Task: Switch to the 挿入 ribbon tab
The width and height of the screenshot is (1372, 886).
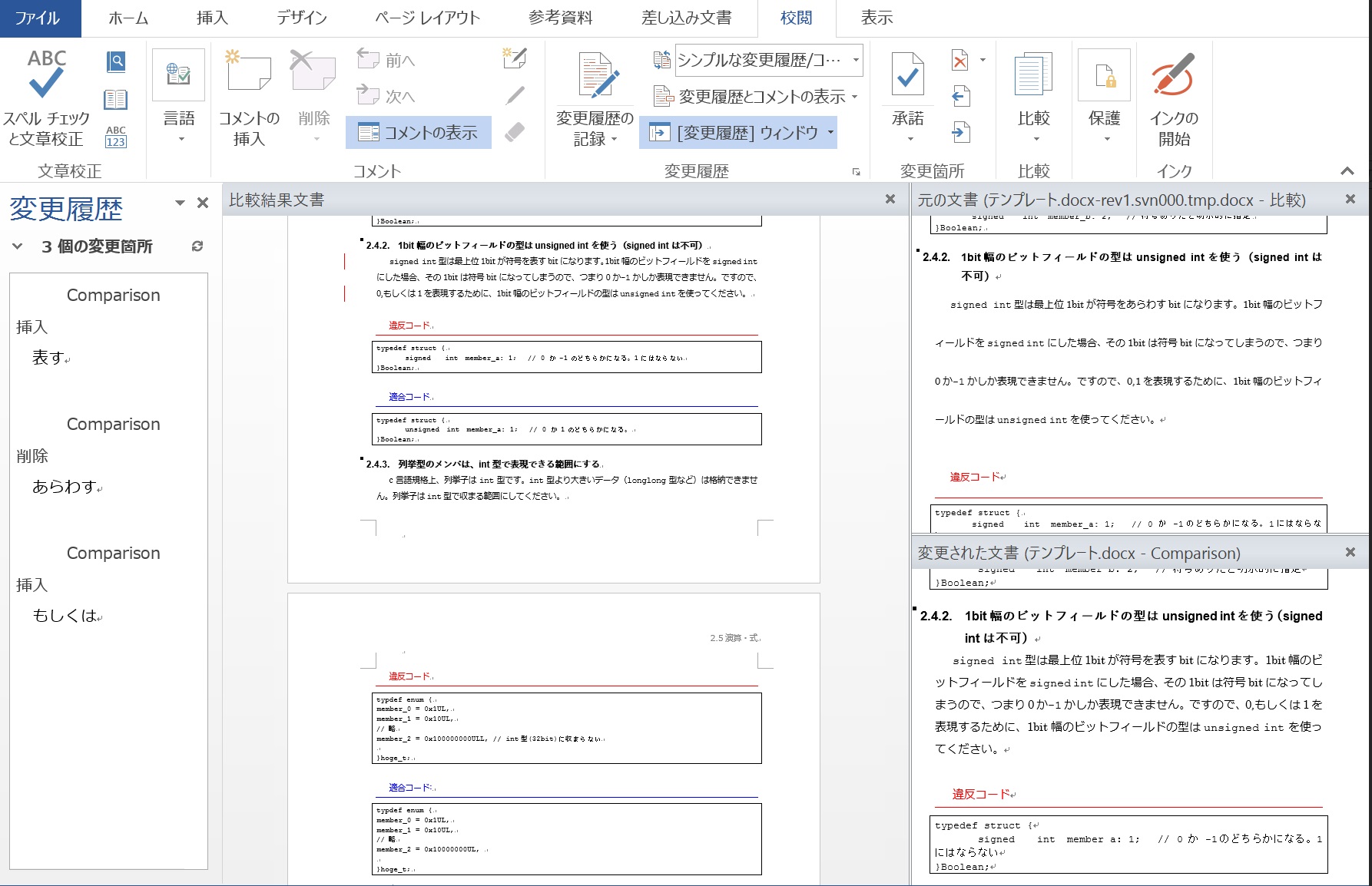Action: tap(212, 18)
